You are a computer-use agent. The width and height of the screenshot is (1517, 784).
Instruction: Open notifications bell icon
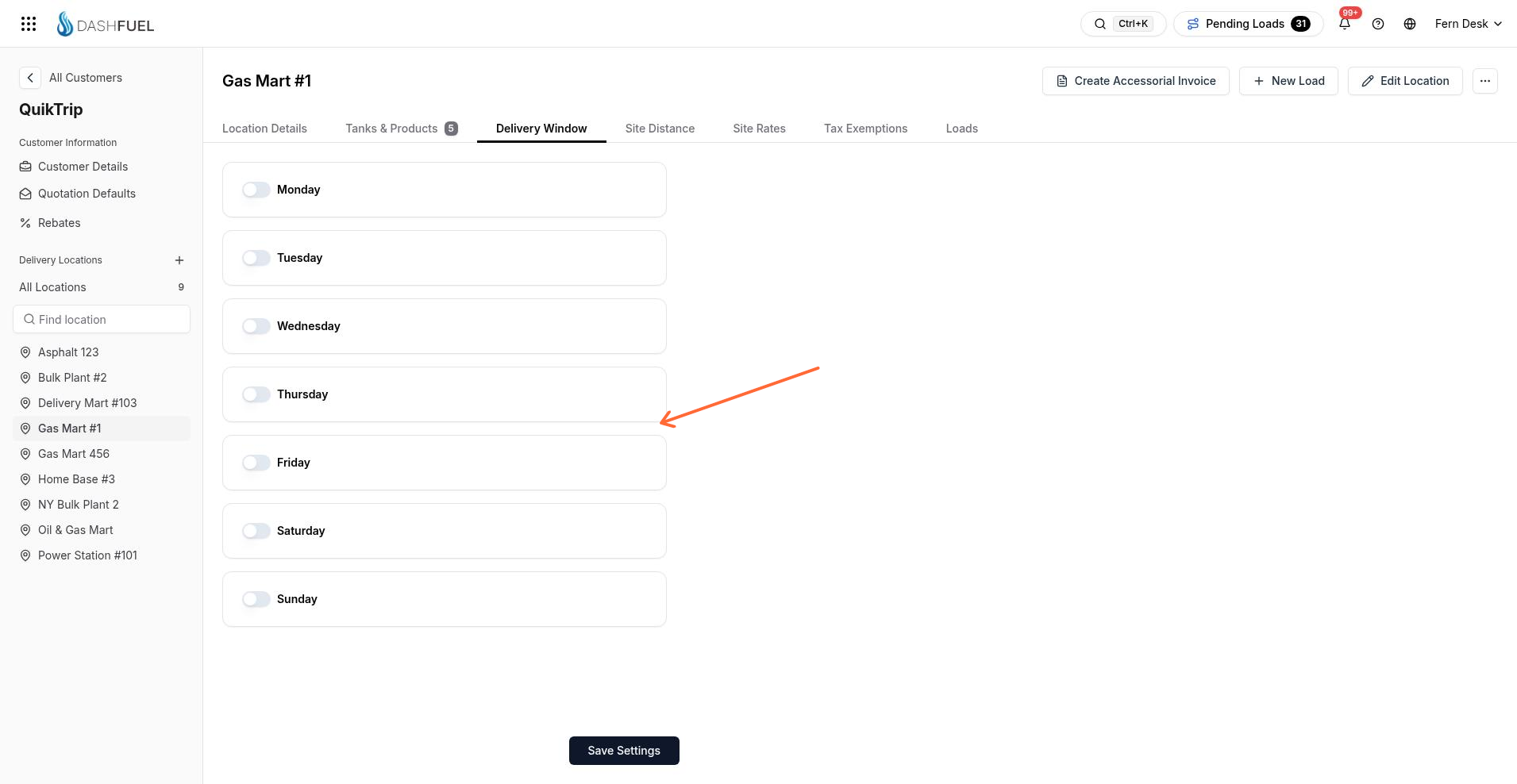click(x=1345, y=24)
